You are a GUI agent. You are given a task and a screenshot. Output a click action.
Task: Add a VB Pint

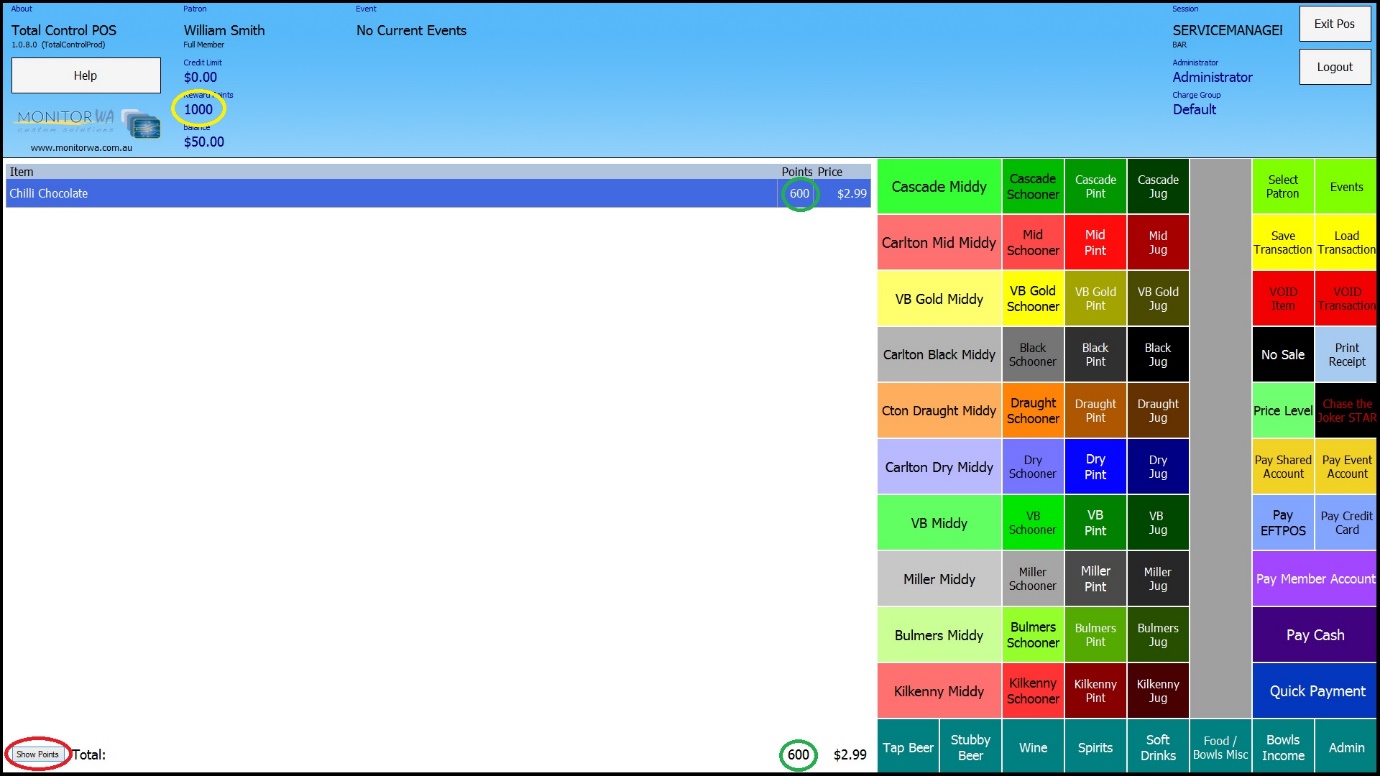pyautogui.click(x=1096, y=522)
